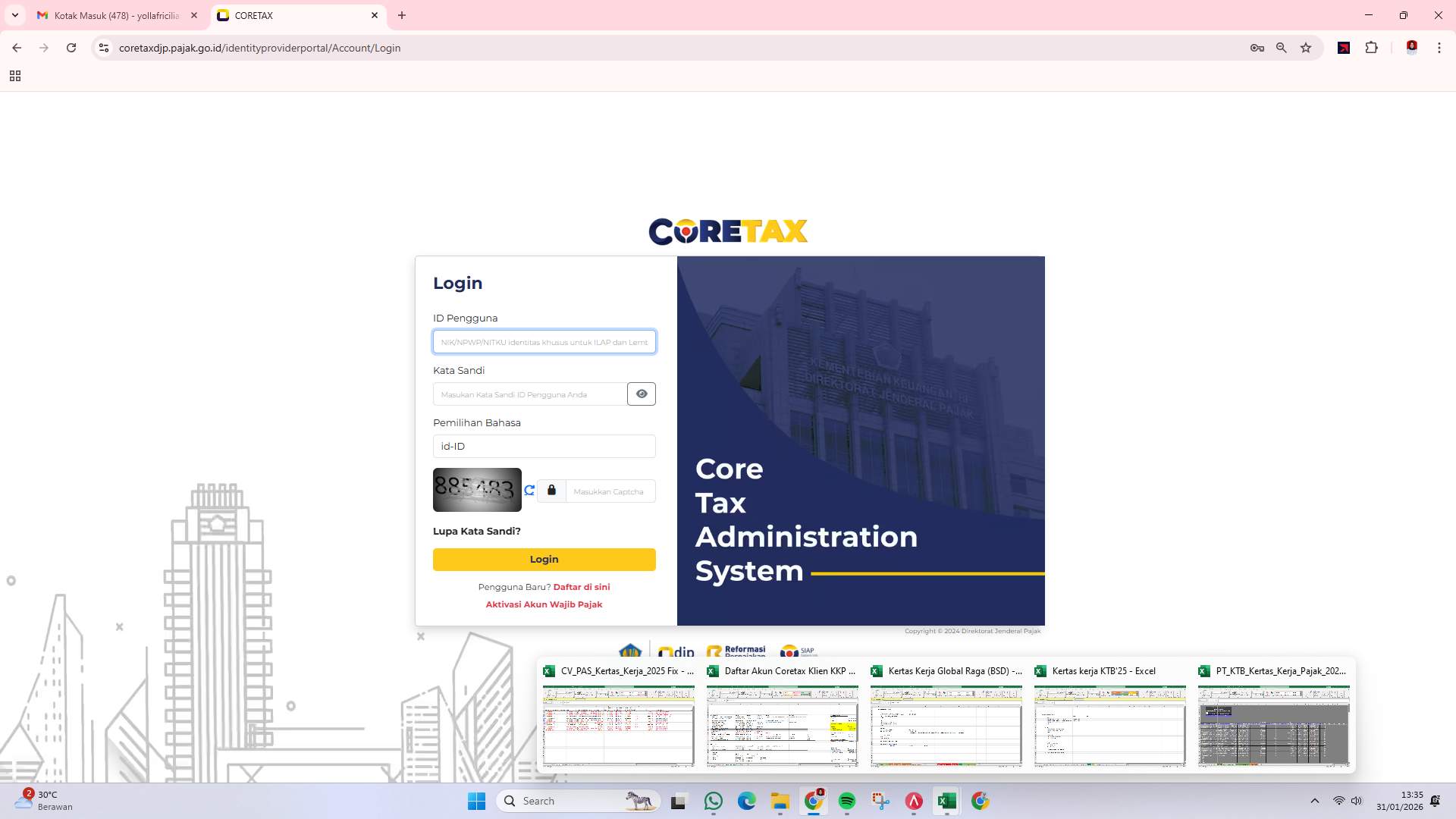Open the Pemilihan Bahasa id-ID dropdown
Viewport: 1456px width, 819px height.
point(544,447)
